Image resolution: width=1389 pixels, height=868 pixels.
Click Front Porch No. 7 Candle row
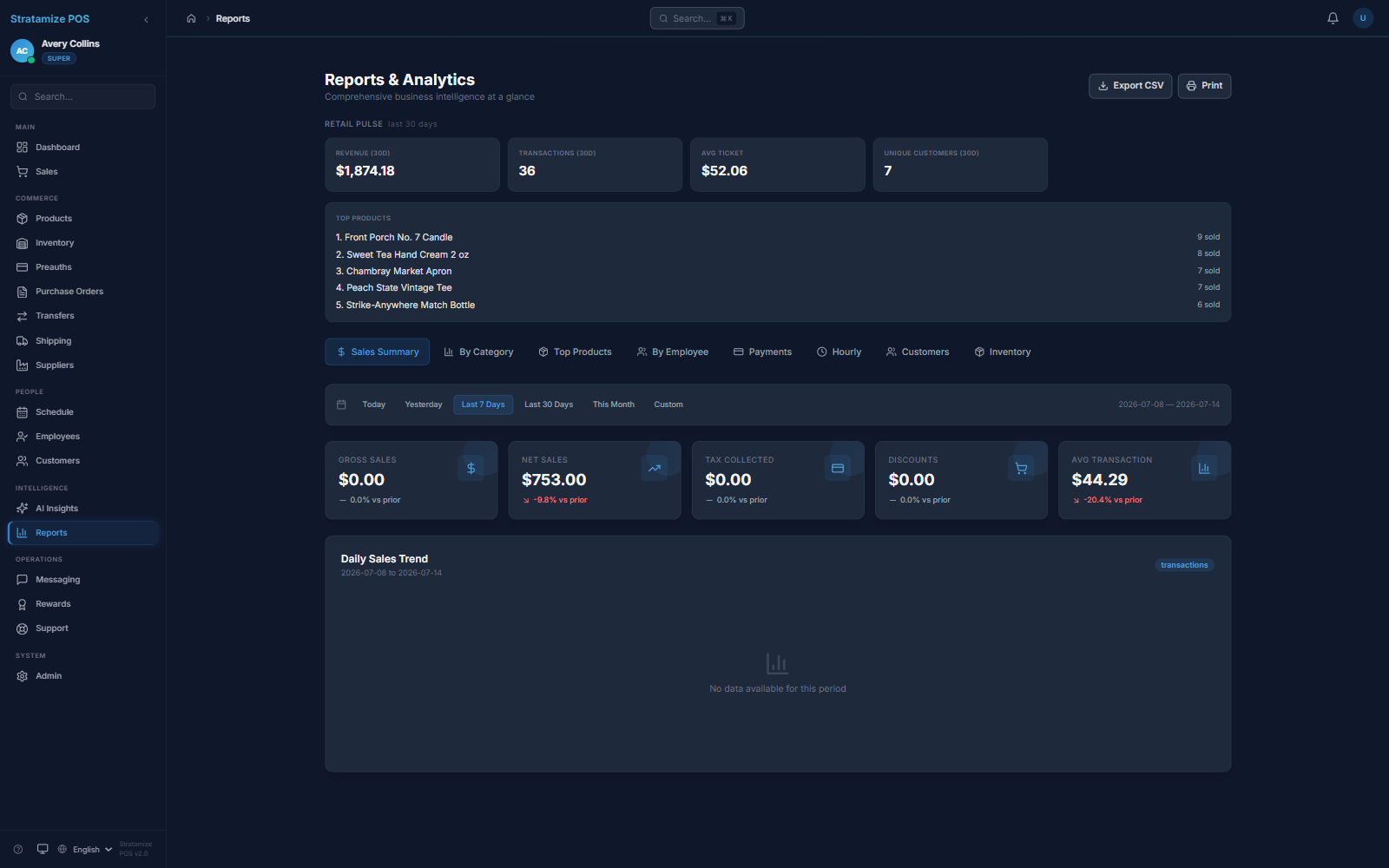778,237
